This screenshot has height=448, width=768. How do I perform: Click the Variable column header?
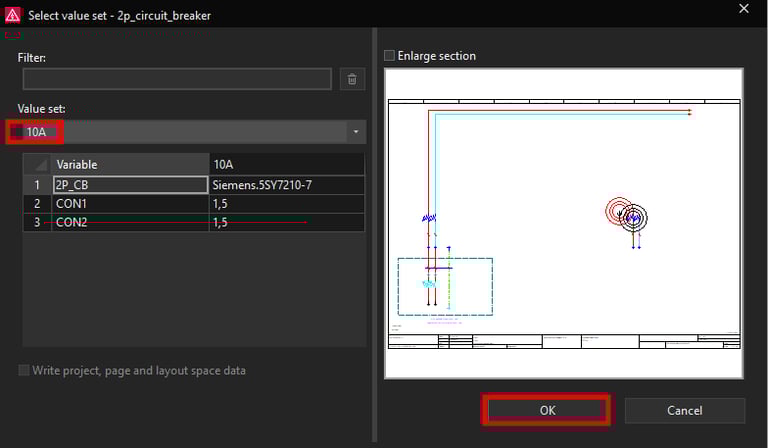tap(130, 165)
